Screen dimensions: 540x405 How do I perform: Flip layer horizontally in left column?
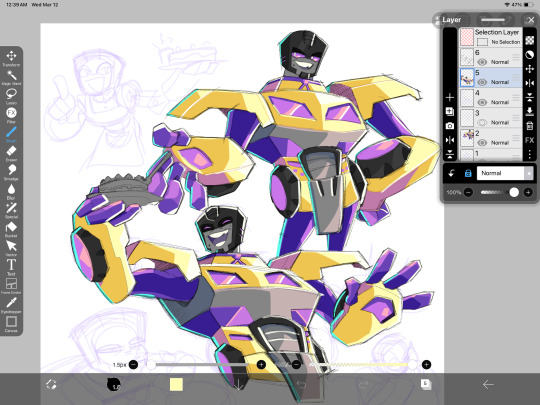pyautogui.click(x=449, y=140)
